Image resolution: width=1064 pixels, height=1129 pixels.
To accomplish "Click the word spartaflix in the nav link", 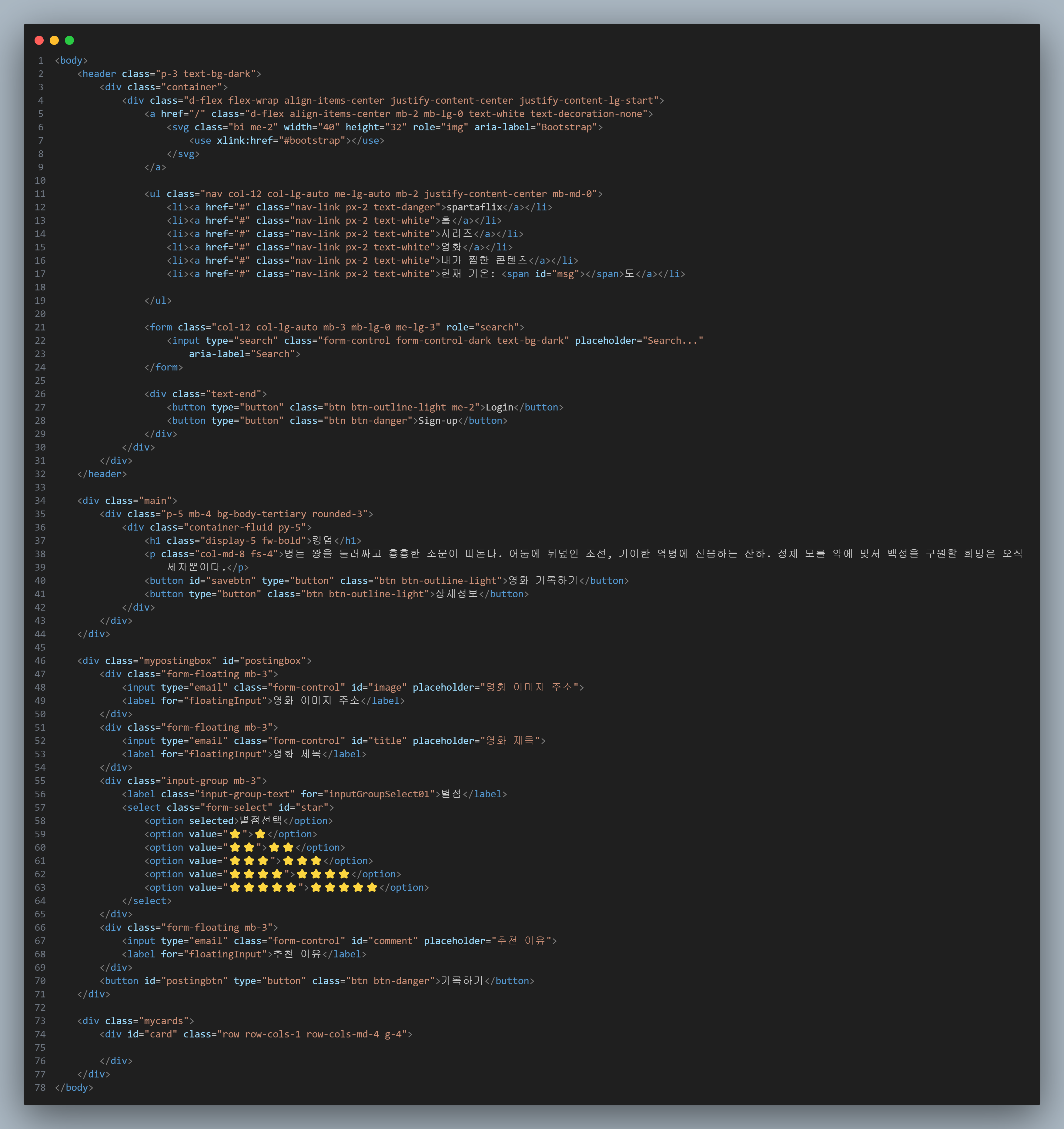I will coord(474,207).
